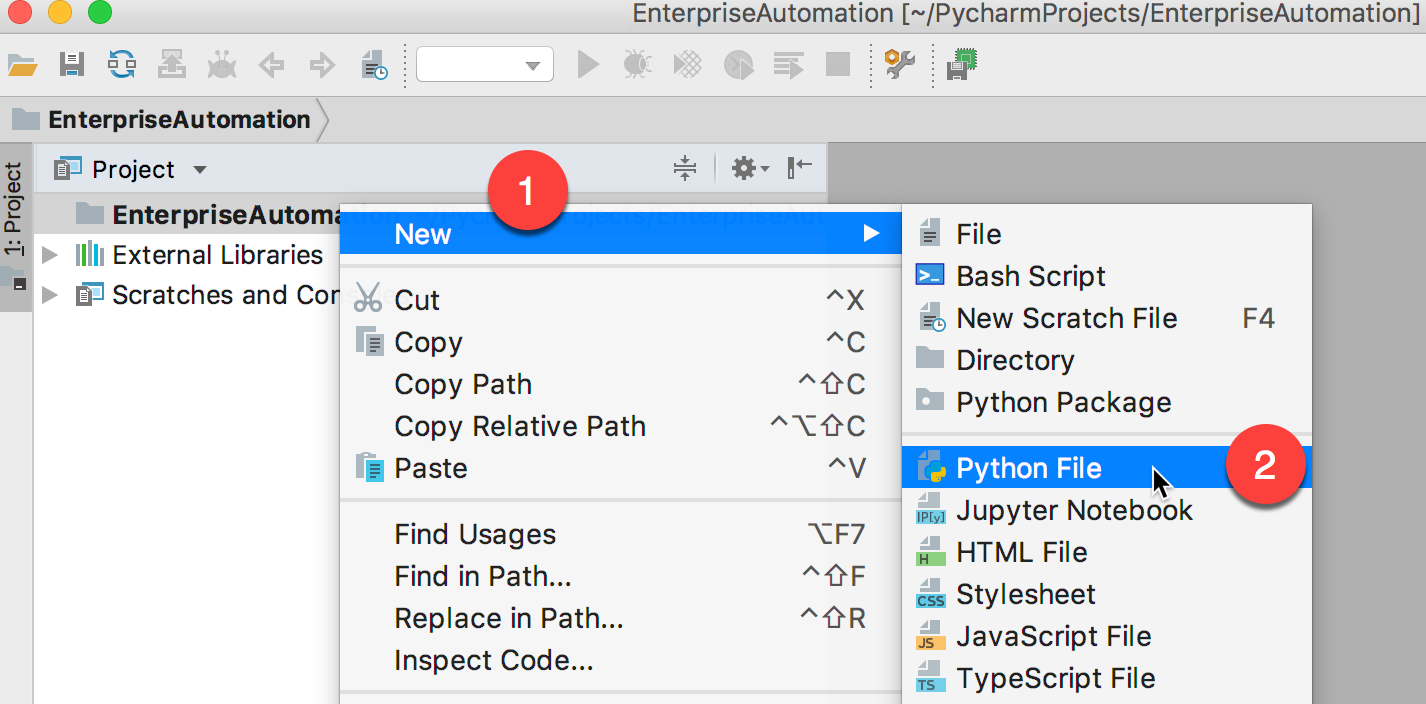The height and width of the screenshot is (704, 1426).
Task: Select Find Usages menu entry
Action: pos(621,534)
